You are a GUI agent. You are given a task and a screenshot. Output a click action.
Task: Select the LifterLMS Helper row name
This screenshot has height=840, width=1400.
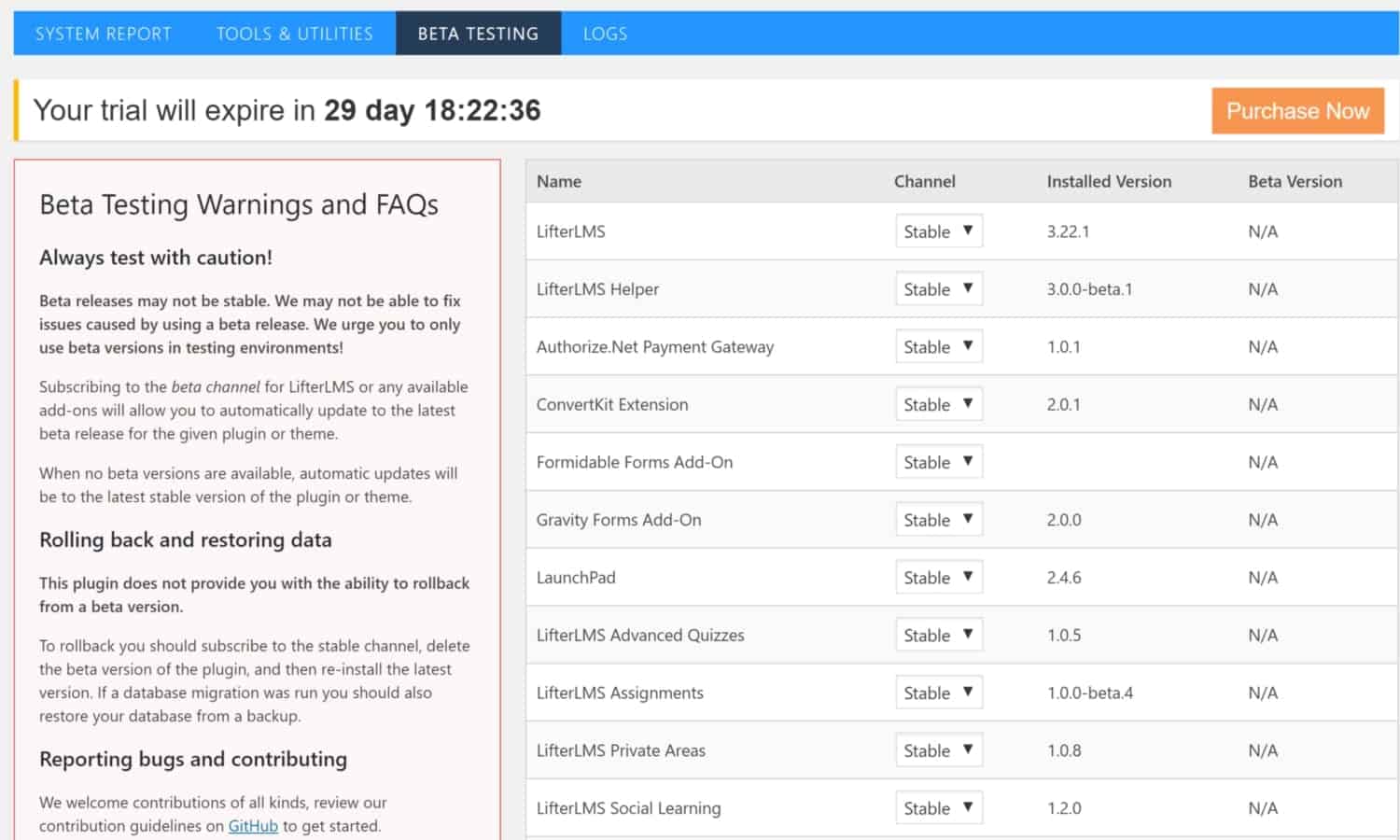click(597, 289)
